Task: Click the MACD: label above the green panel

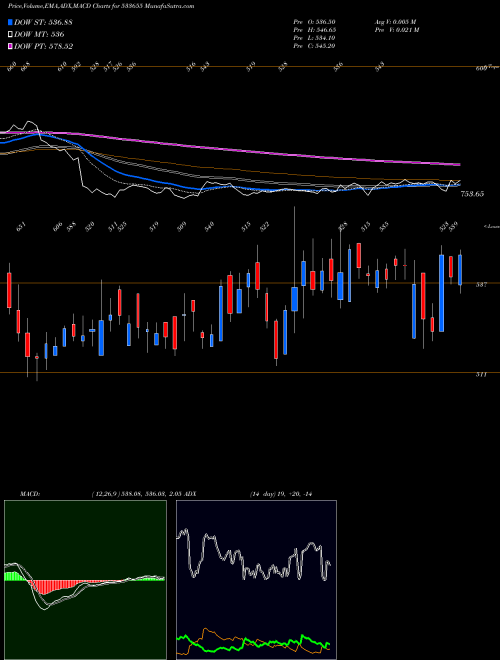Action: 29,494
